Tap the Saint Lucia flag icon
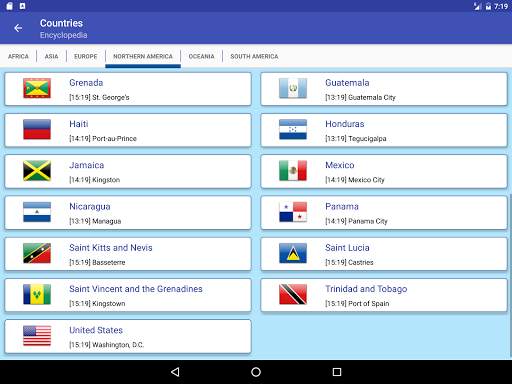 tap(293, 253)
